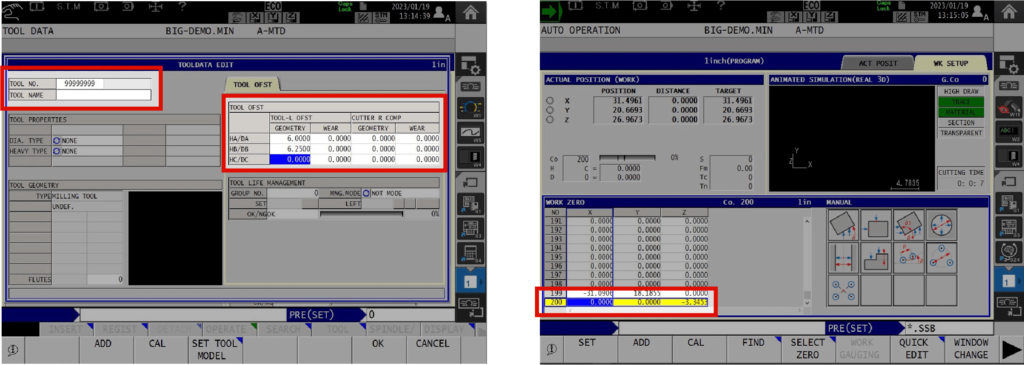Click the green auto-operation arrow icon
The image size is (1024, 365).
point(552,11)
